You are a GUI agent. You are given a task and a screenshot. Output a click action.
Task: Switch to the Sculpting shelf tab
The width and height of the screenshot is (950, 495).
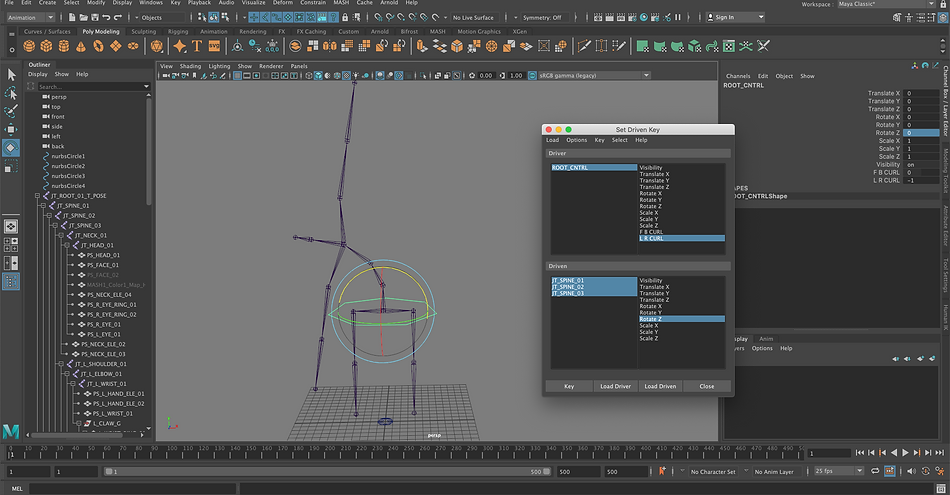(x=144, y=32)
